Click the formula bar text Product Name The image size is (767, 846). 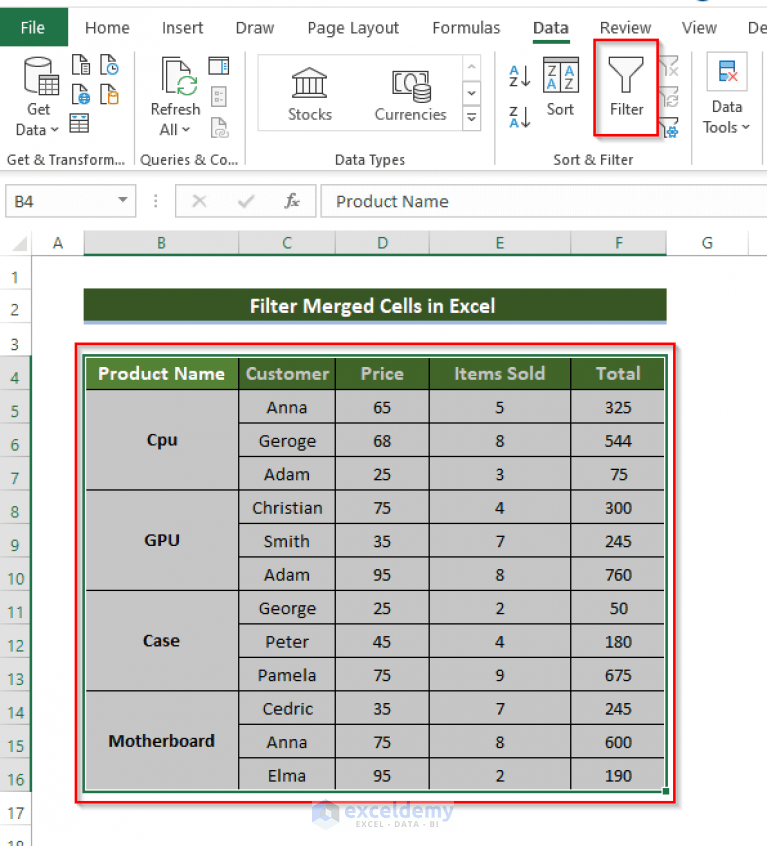[392, 201]
